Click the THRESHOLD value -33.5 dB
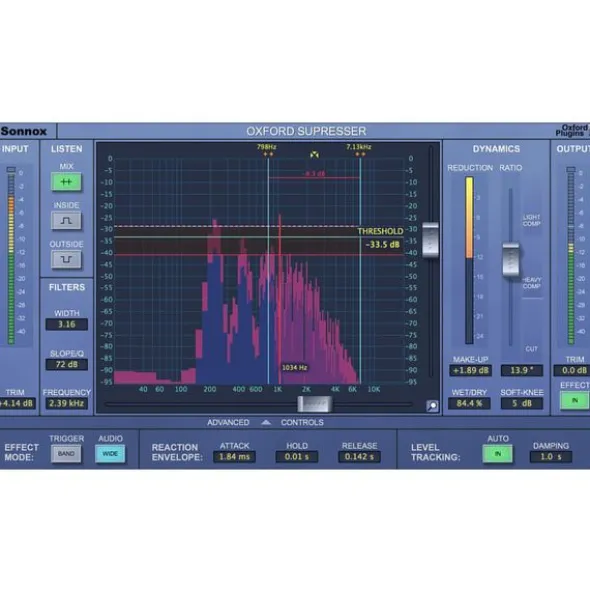 (382, 245)
